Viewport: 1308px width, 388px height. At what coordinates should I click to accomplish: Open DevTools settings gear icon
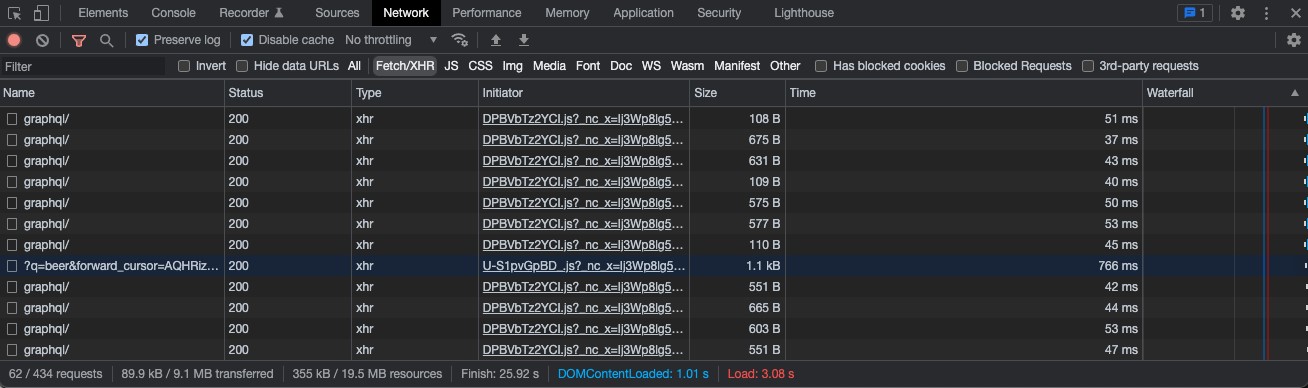(x=1238, y=13)
